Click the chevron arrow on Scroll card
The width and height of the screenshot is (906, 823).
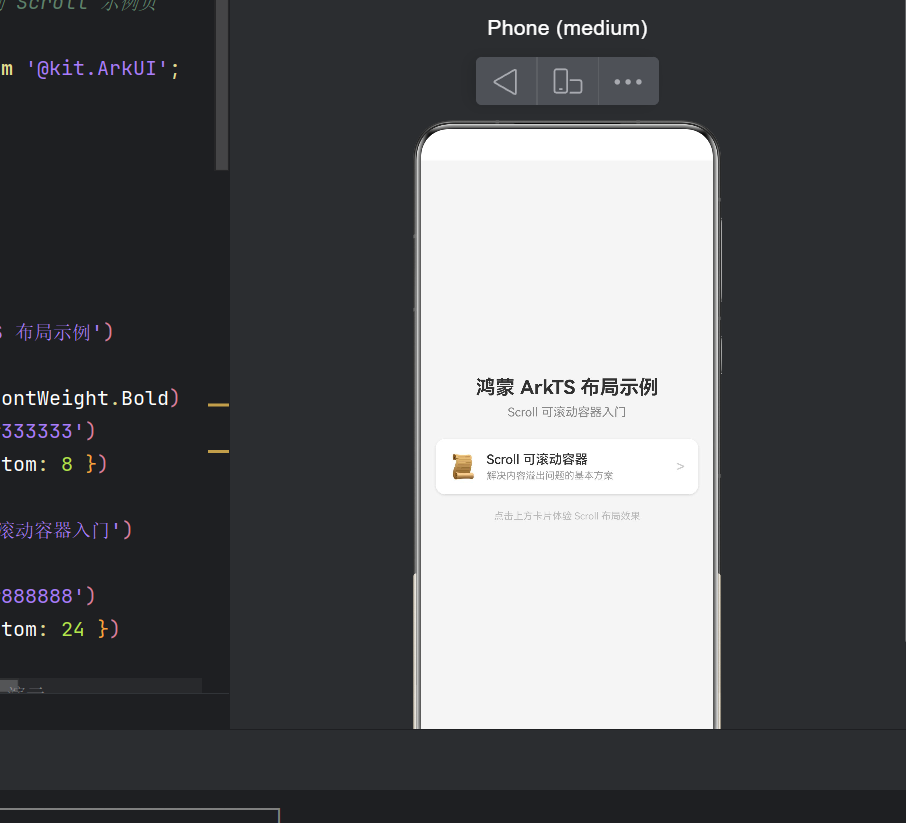(x=680, y=466)
